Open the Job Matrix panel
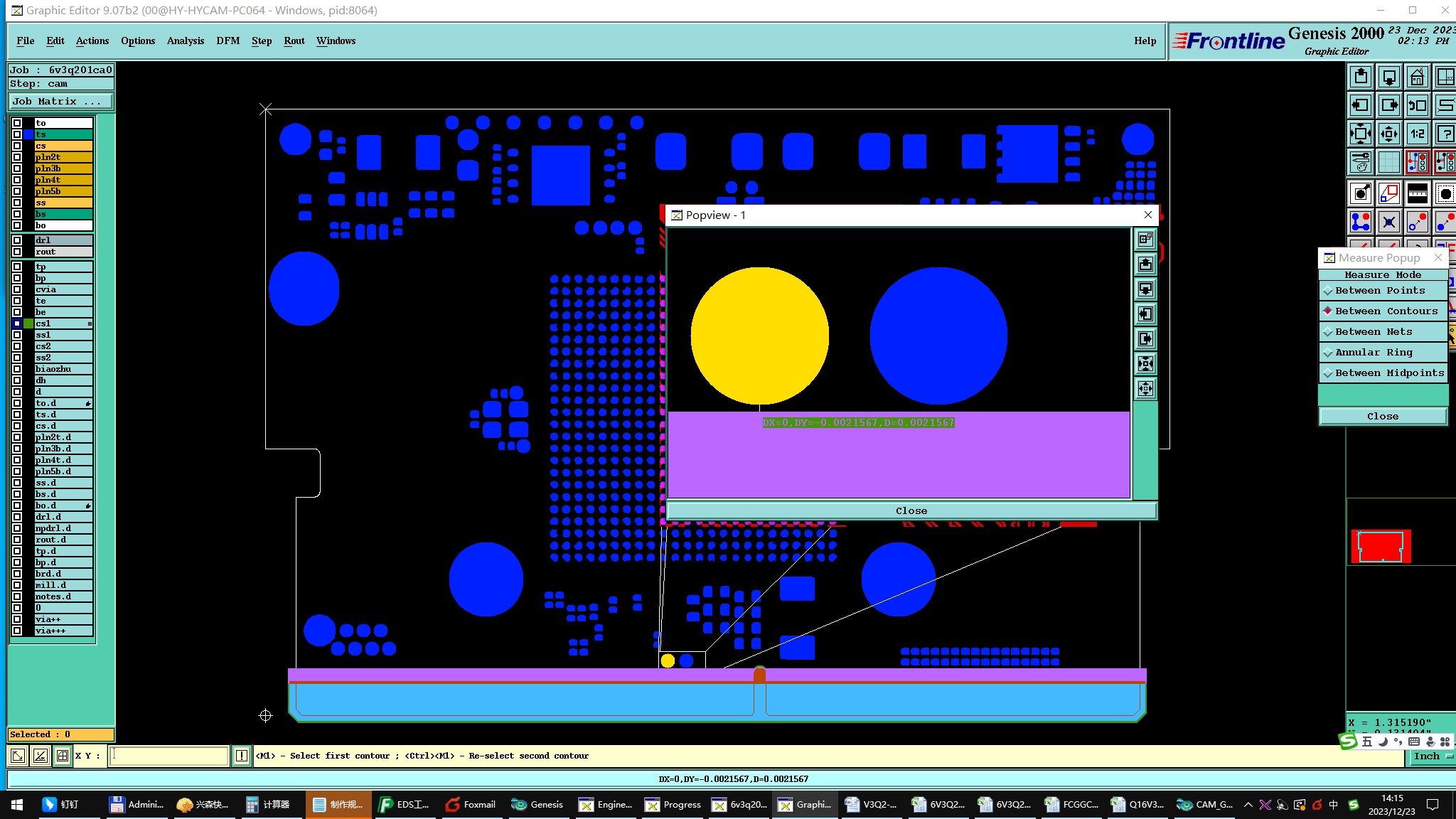The height and width of the screenshot is (819, 1456). pyautogui.click(x=60, y=102)
